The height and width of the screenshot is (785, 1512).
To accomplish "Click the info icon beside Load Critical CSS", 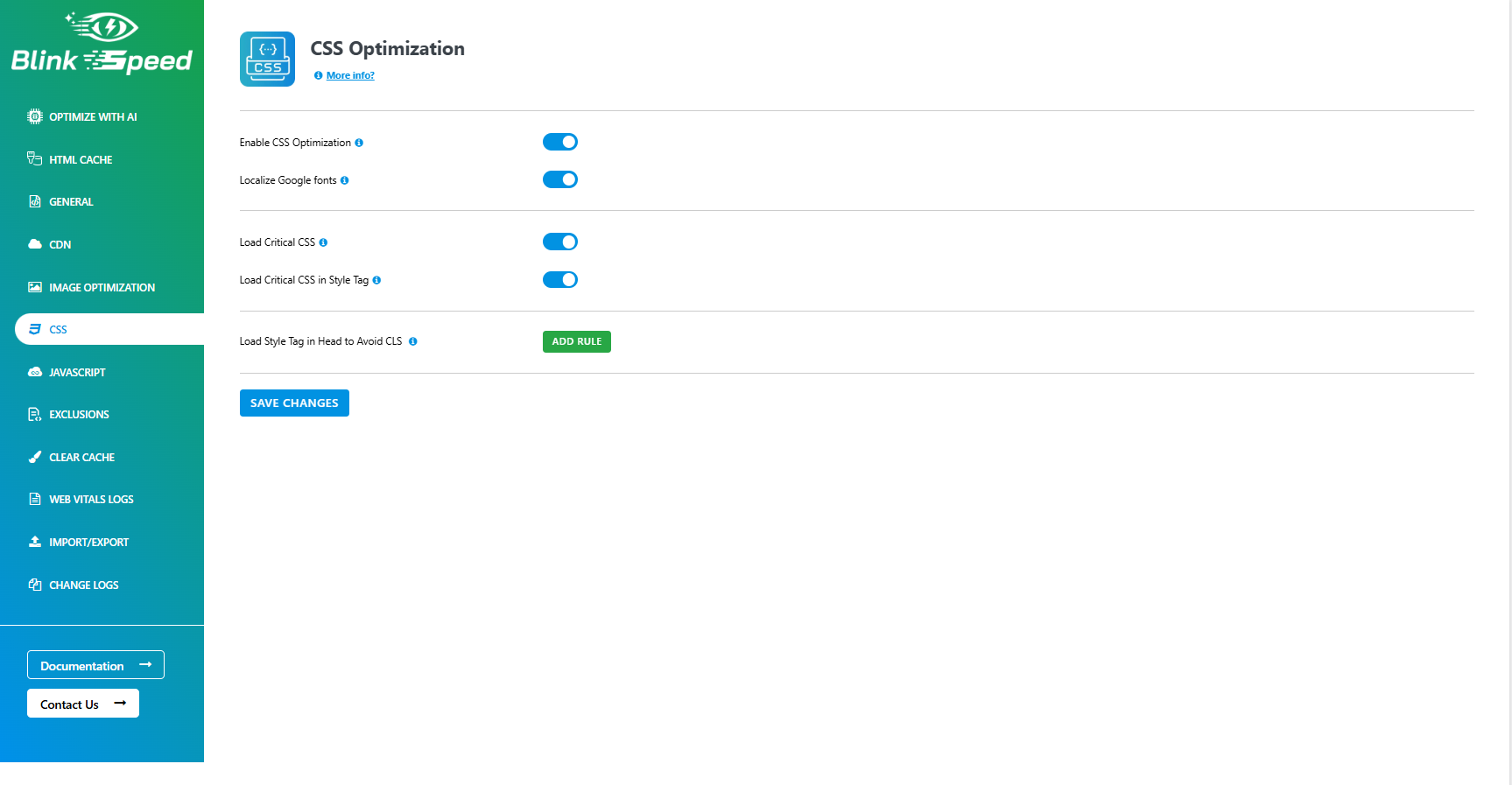I will 324,242.
